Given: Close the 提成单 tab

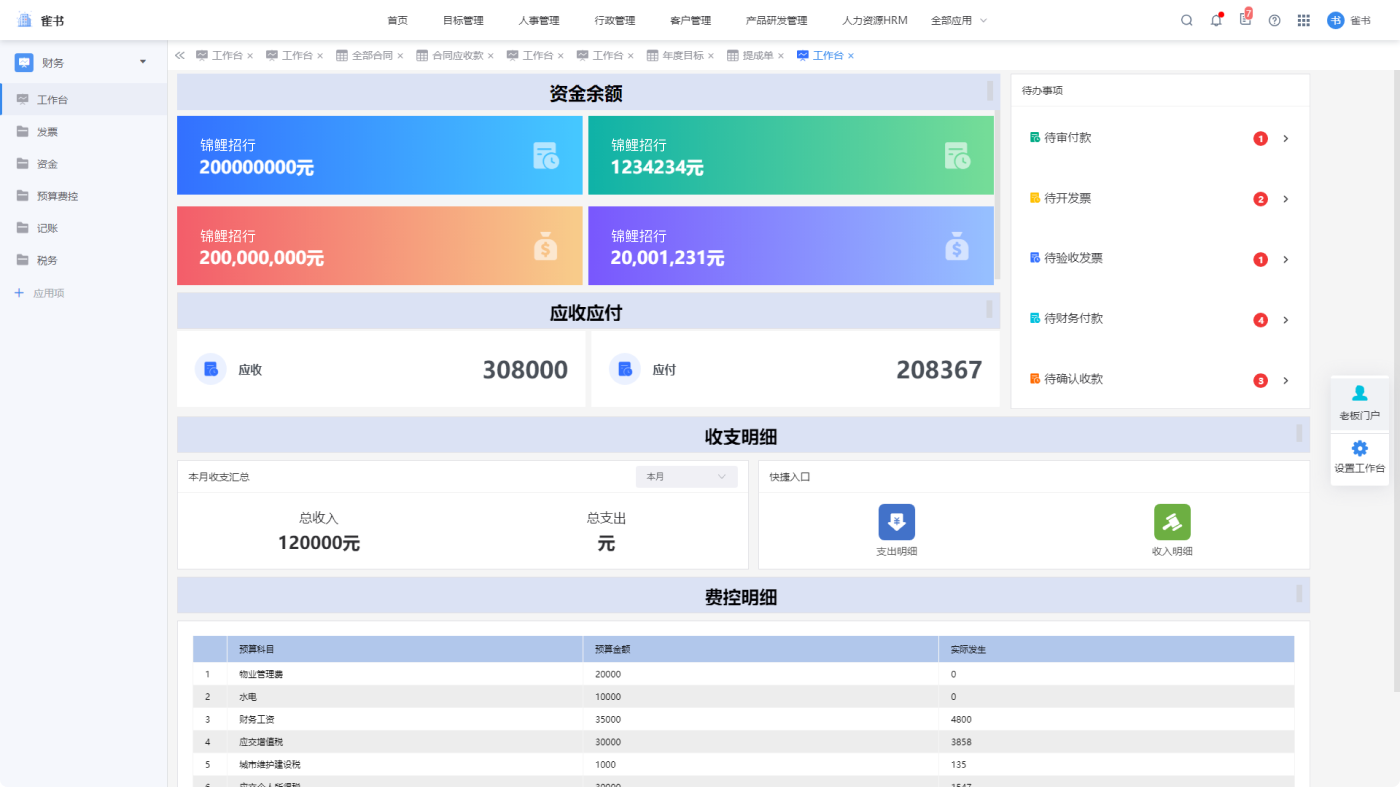Looking at the screenshot, I should click(781, 56).
